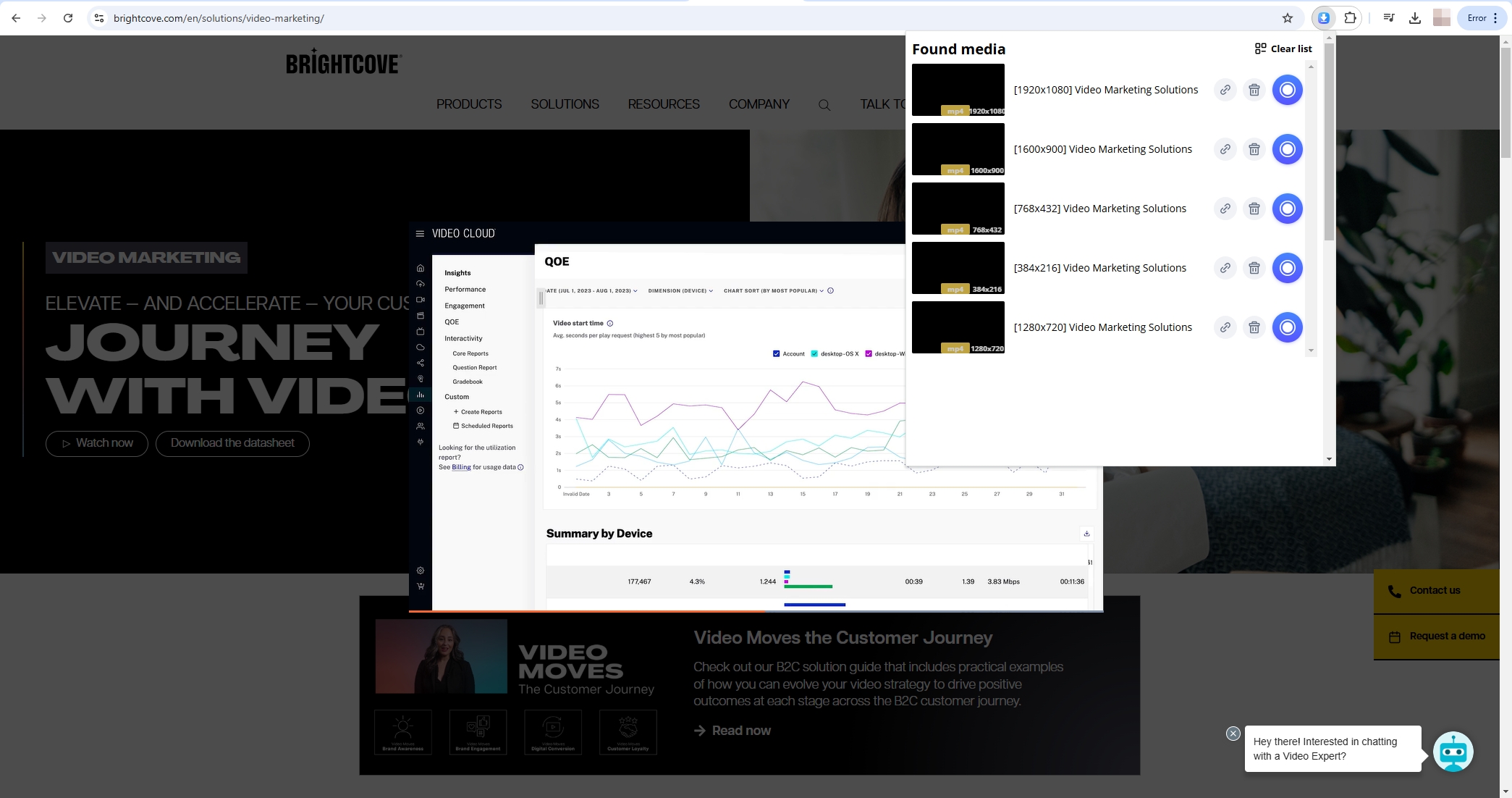Click the delete icon for 1600x900 video
The height and width of the screenshot is (798, 1512).
(x=1254, y=148)
